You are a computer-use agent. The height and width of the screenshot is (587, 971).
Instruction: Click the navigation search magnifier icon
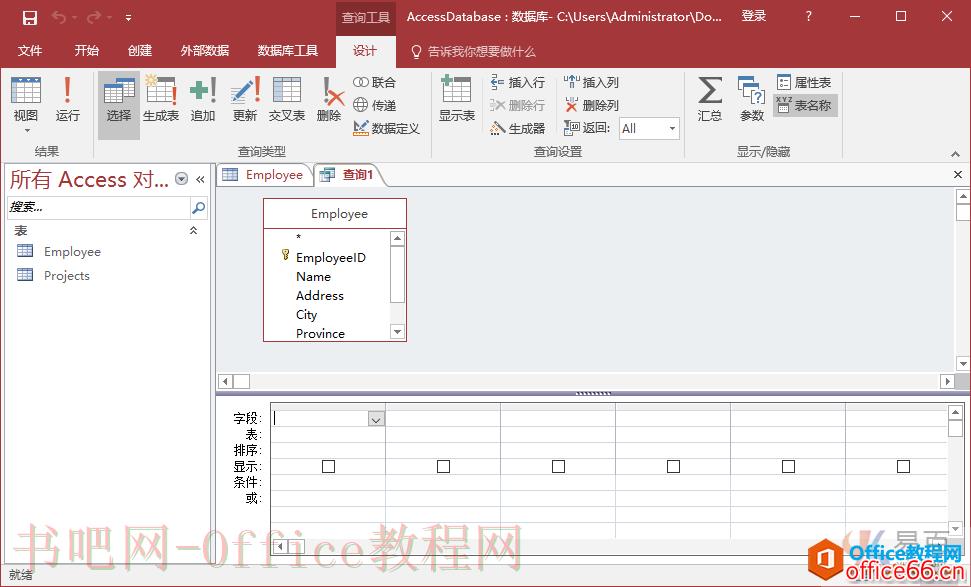click(199, 207)
